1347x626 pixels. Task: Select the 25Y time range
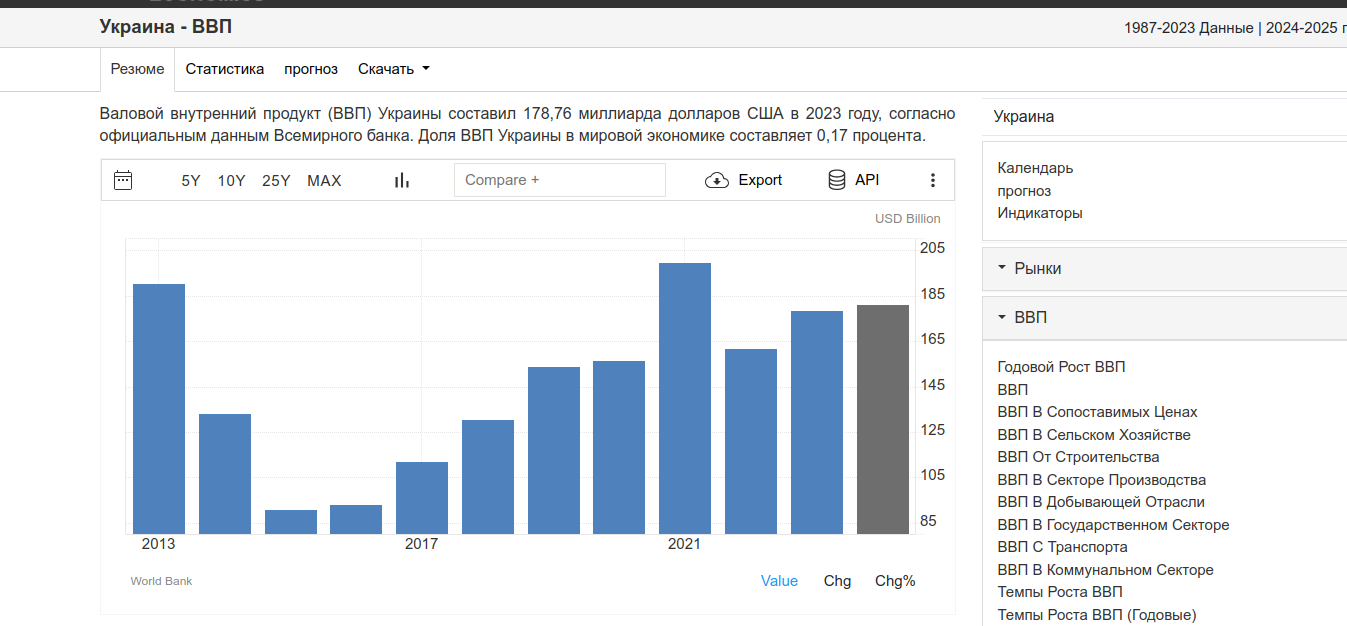[276, 181]
